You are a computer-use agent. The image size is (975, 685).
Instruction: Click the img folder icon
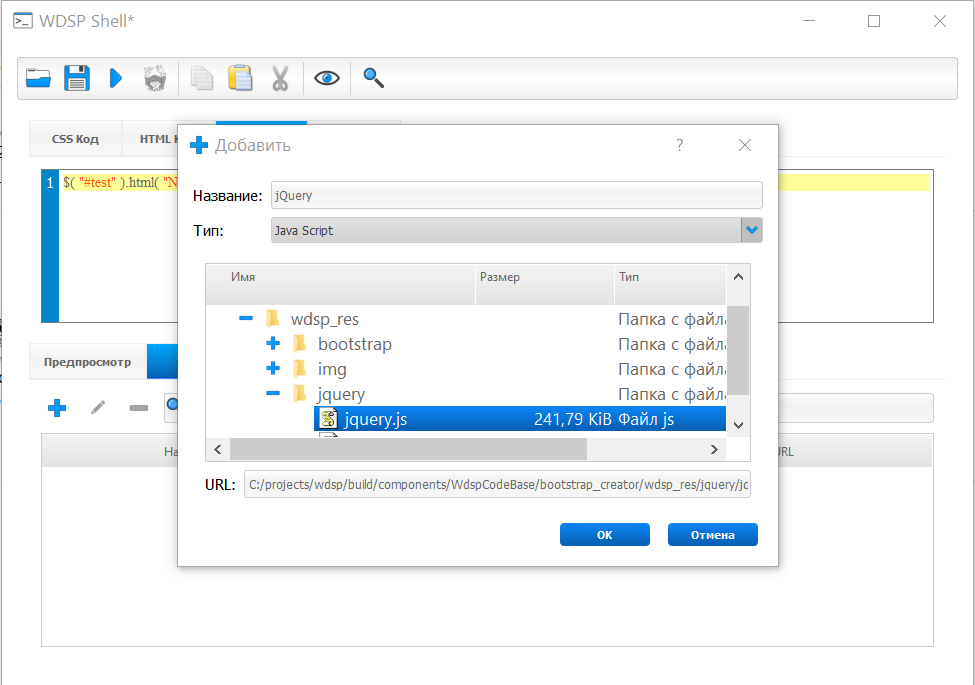[300, 369]
